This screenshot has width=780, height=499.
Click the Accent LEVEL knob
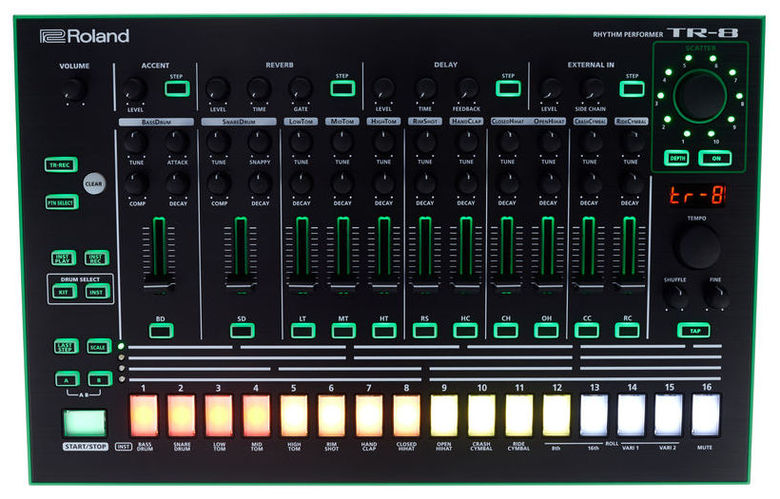pos(134,90)
